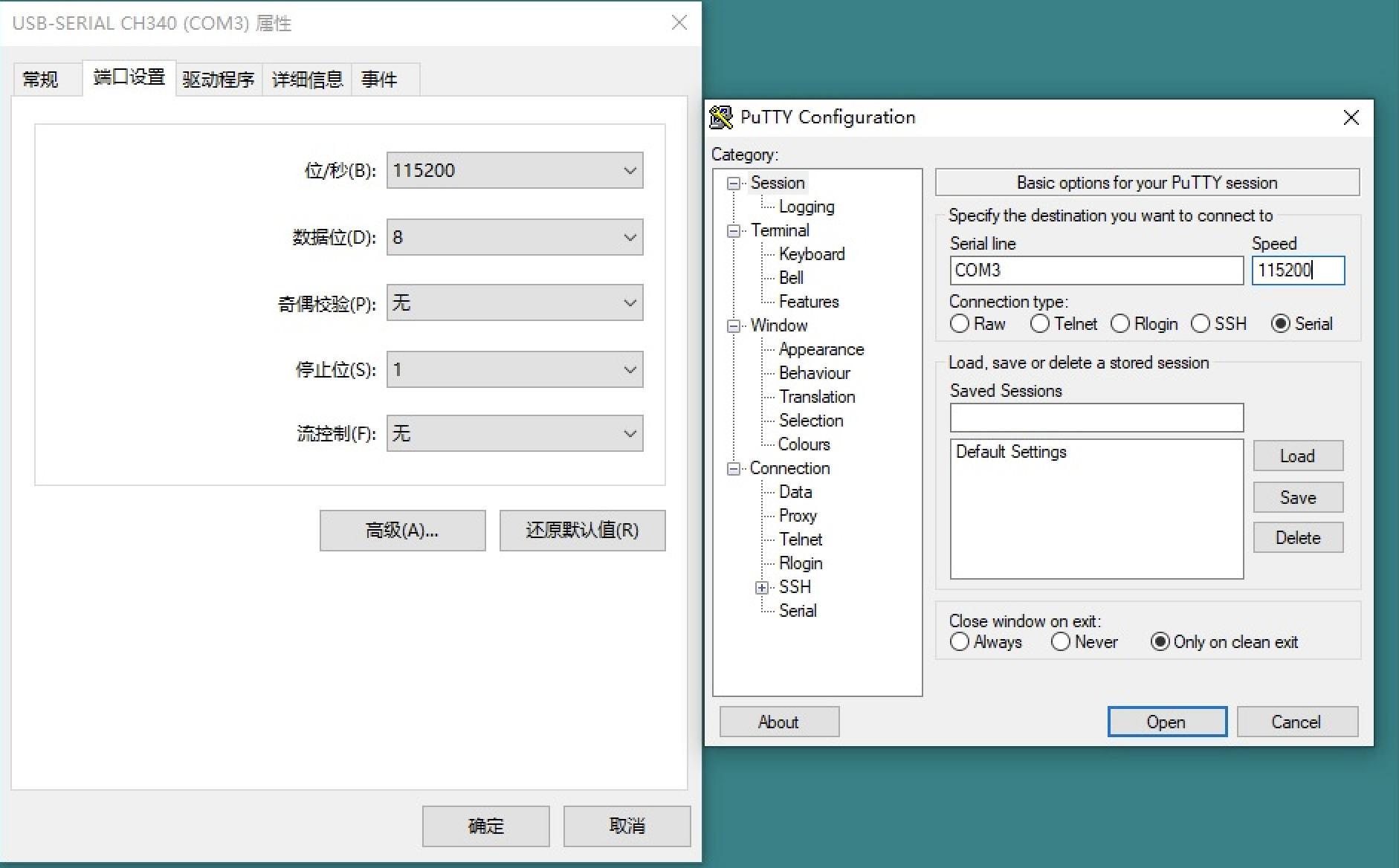Click the About button in PuTTY
1399x868 pixels.
[x=778, y=722]
